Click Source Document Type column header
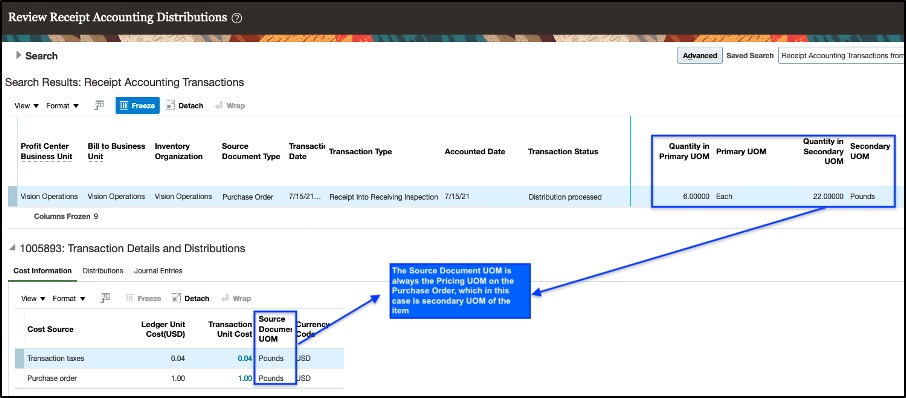 (251, 151)
